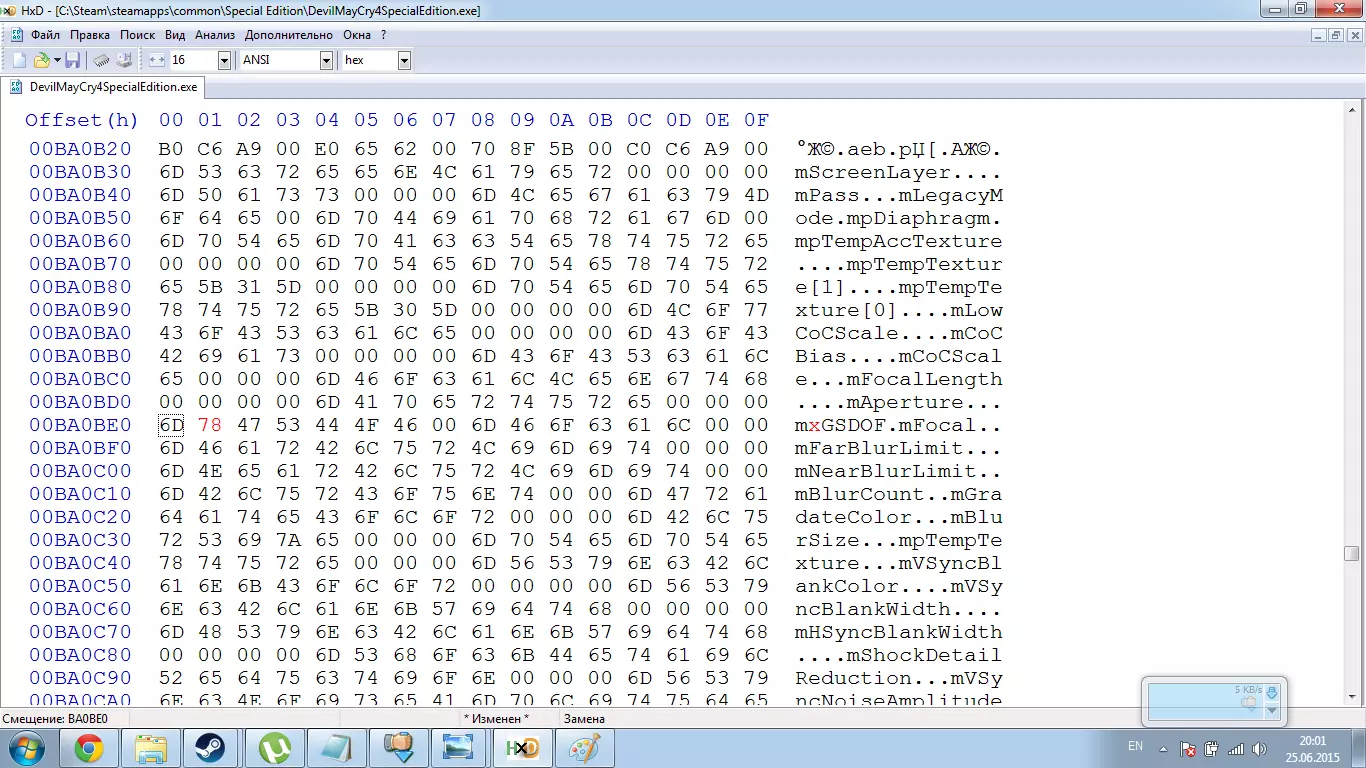Image resolution: width=1366 pixels, height=768 pixels.
Task: Open the image viewer taskbar icon
Action: [x=459, y=748]
